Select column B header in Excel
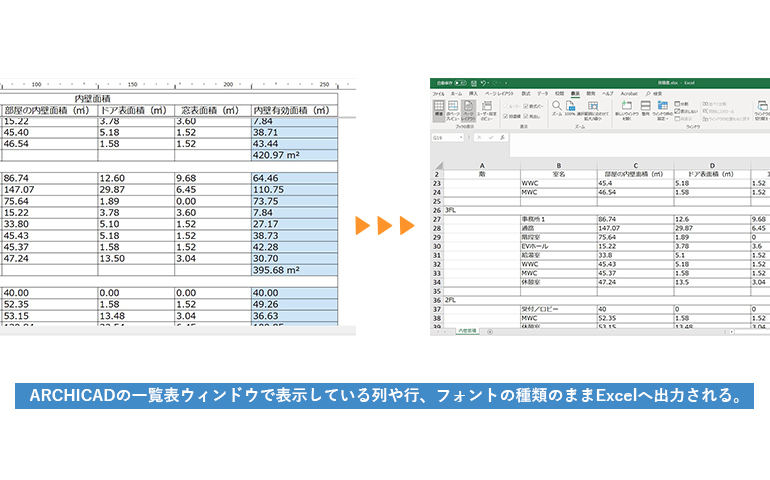This screenshot has width=770, height=480. (x=559, y=166)
